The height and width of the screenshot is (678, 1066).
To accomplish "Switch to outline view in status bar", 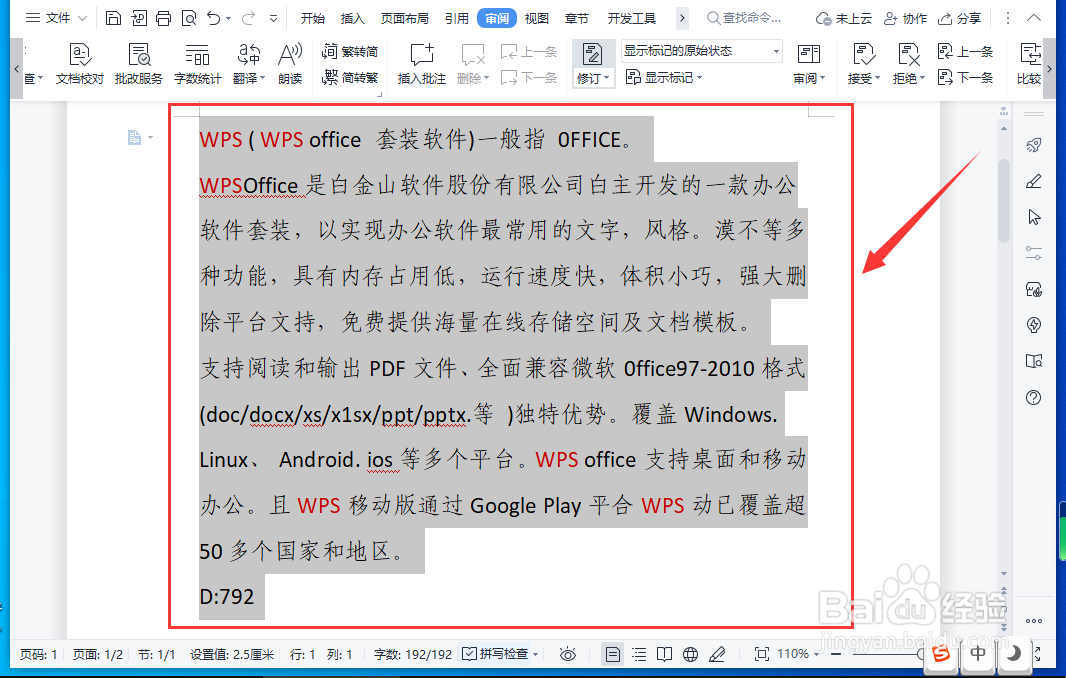I will [638, 654].
